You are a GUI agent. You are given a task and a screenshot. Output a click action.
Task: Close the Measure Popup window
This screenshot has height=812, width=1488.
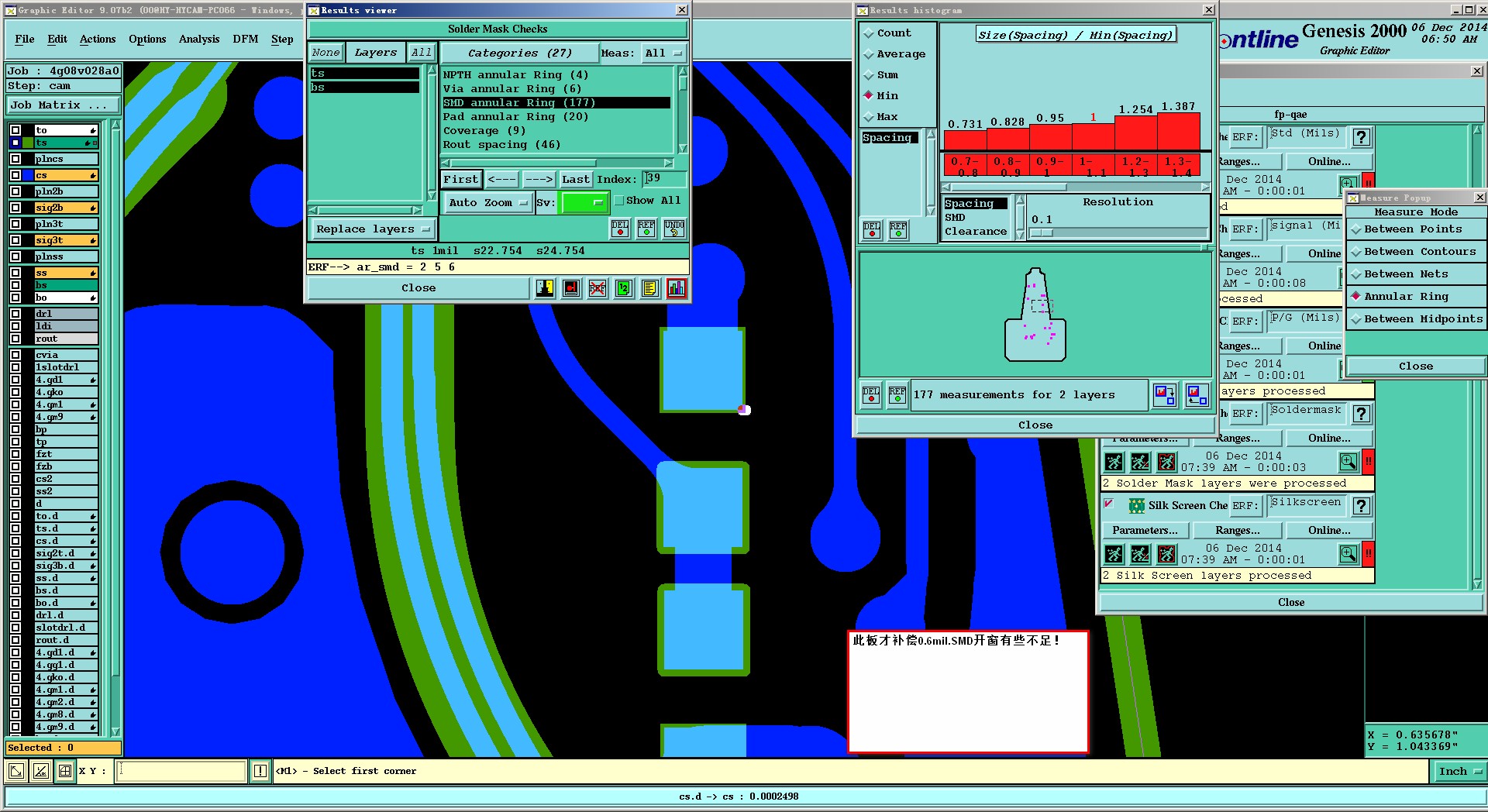click(x=1479, y=198)
